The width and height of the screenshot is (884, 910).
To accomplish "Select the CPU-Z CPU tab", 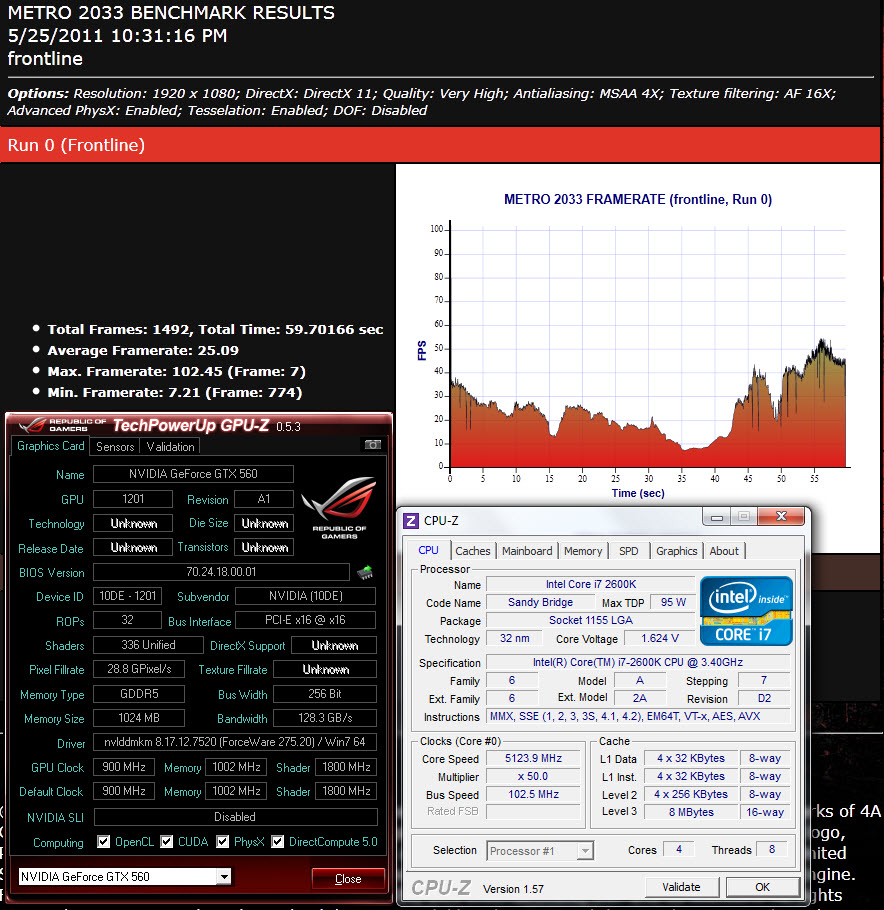I will tap(428, 550).
